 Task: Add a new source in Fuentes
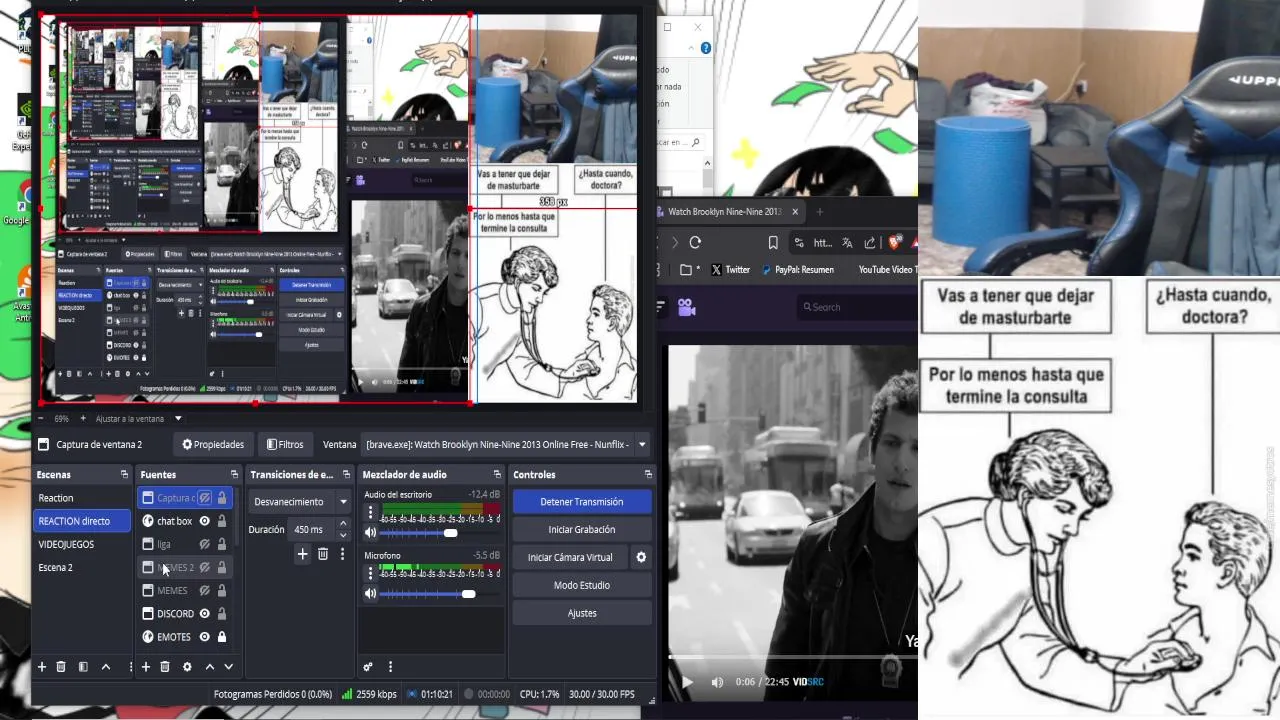(x=146, y=667)
